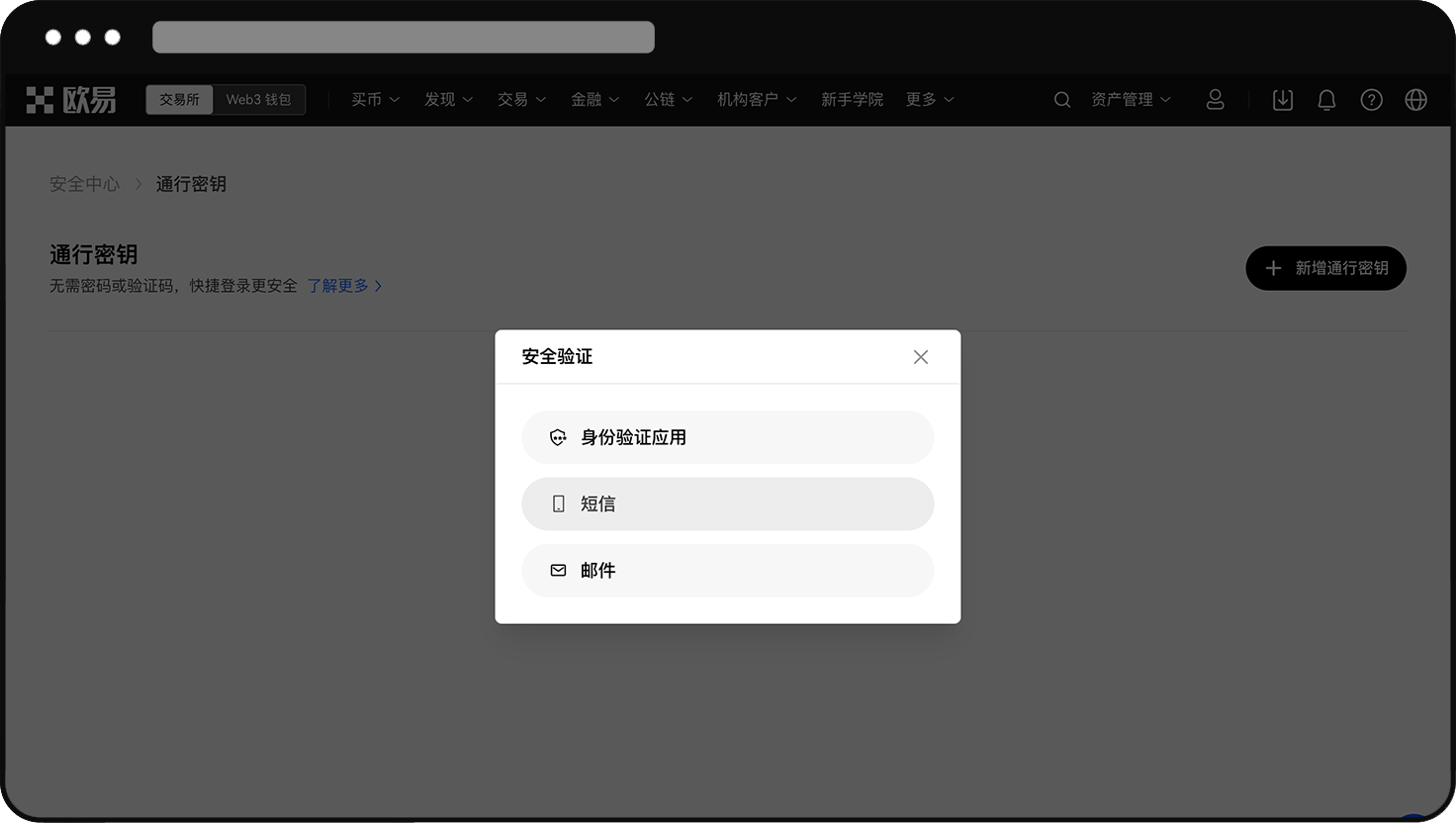Open the 金融 dropdown menu
Screen dimensions: 1456x823
click(x=594, y=100)
